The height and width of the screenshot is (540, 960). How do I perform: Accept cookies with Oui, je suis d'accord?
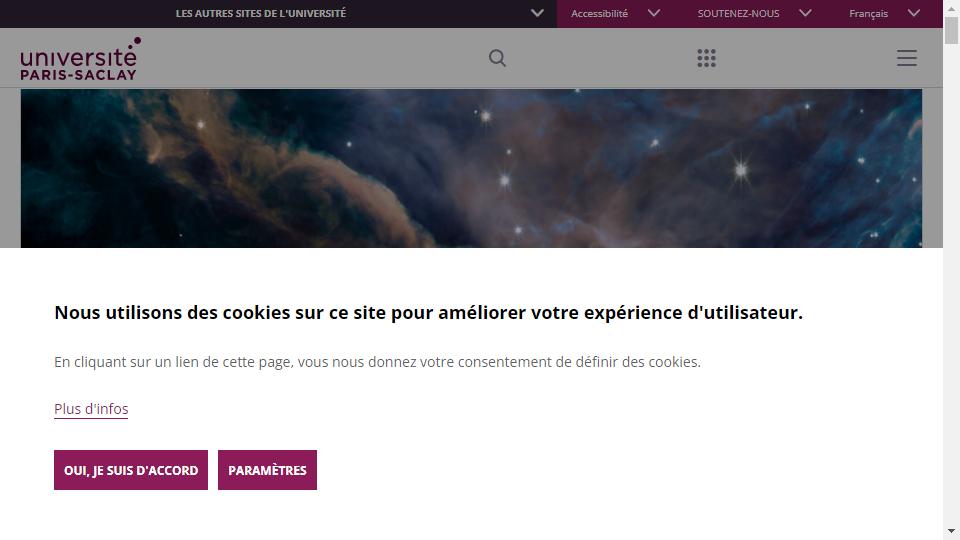[131, 470]
